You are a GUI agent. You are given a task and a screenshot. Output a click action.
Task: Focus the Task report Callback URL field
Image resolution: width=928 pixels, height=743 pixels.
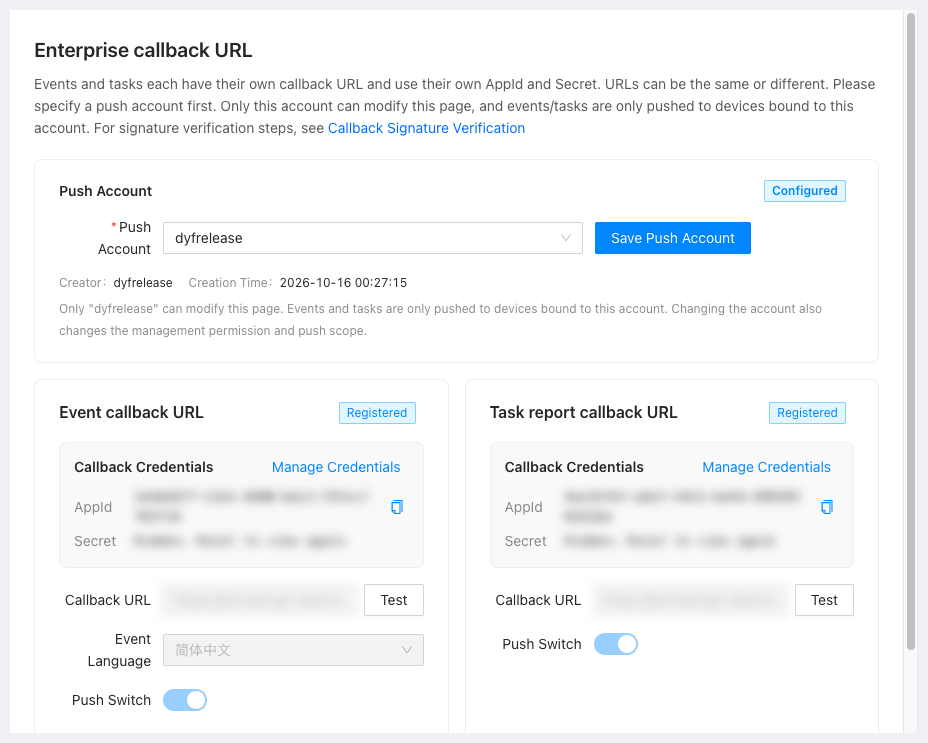point(691,600)
